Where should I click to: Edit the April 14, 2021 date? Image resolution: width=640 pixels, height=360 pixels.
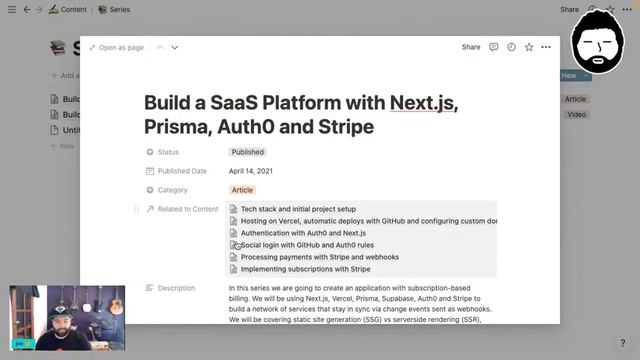click(251, 171)
